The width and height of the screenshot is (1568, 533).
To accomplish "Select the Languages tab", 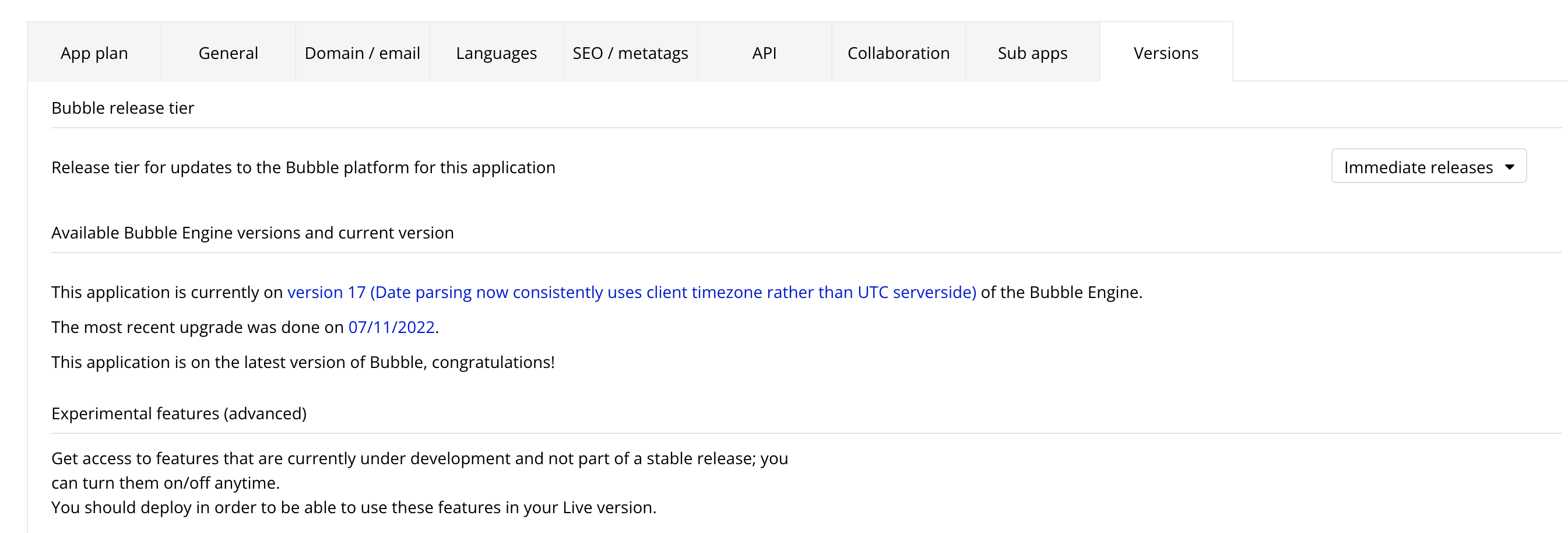I will 496,53.
